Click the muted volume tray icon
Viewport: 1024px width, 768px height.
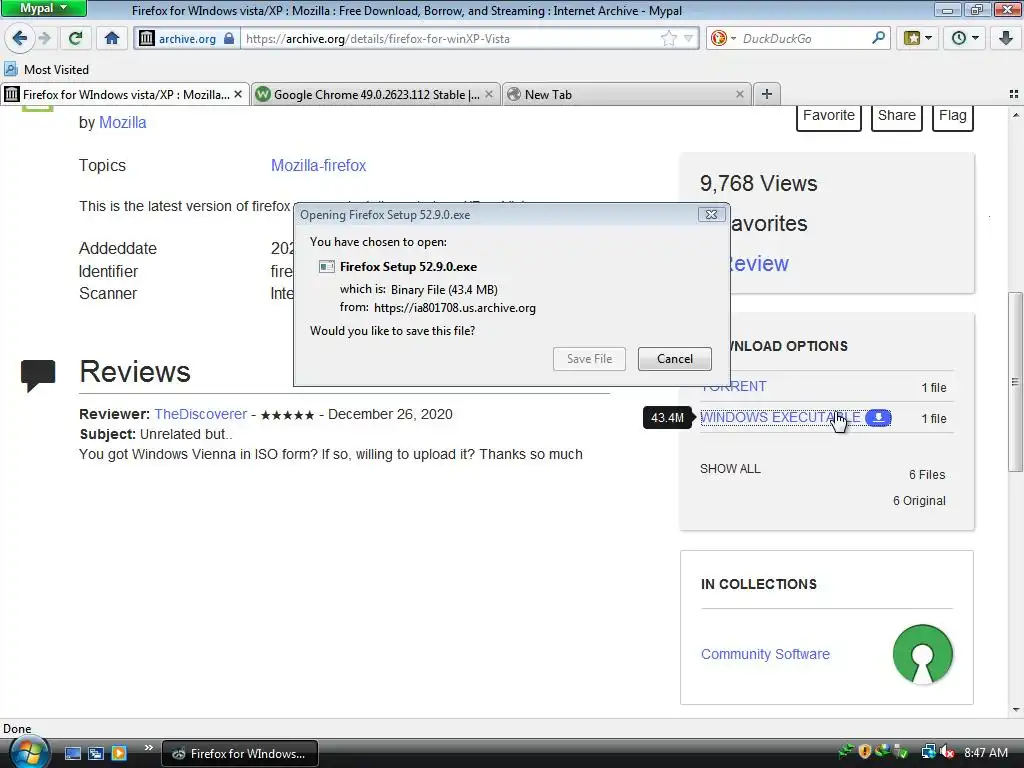(948, 752)
